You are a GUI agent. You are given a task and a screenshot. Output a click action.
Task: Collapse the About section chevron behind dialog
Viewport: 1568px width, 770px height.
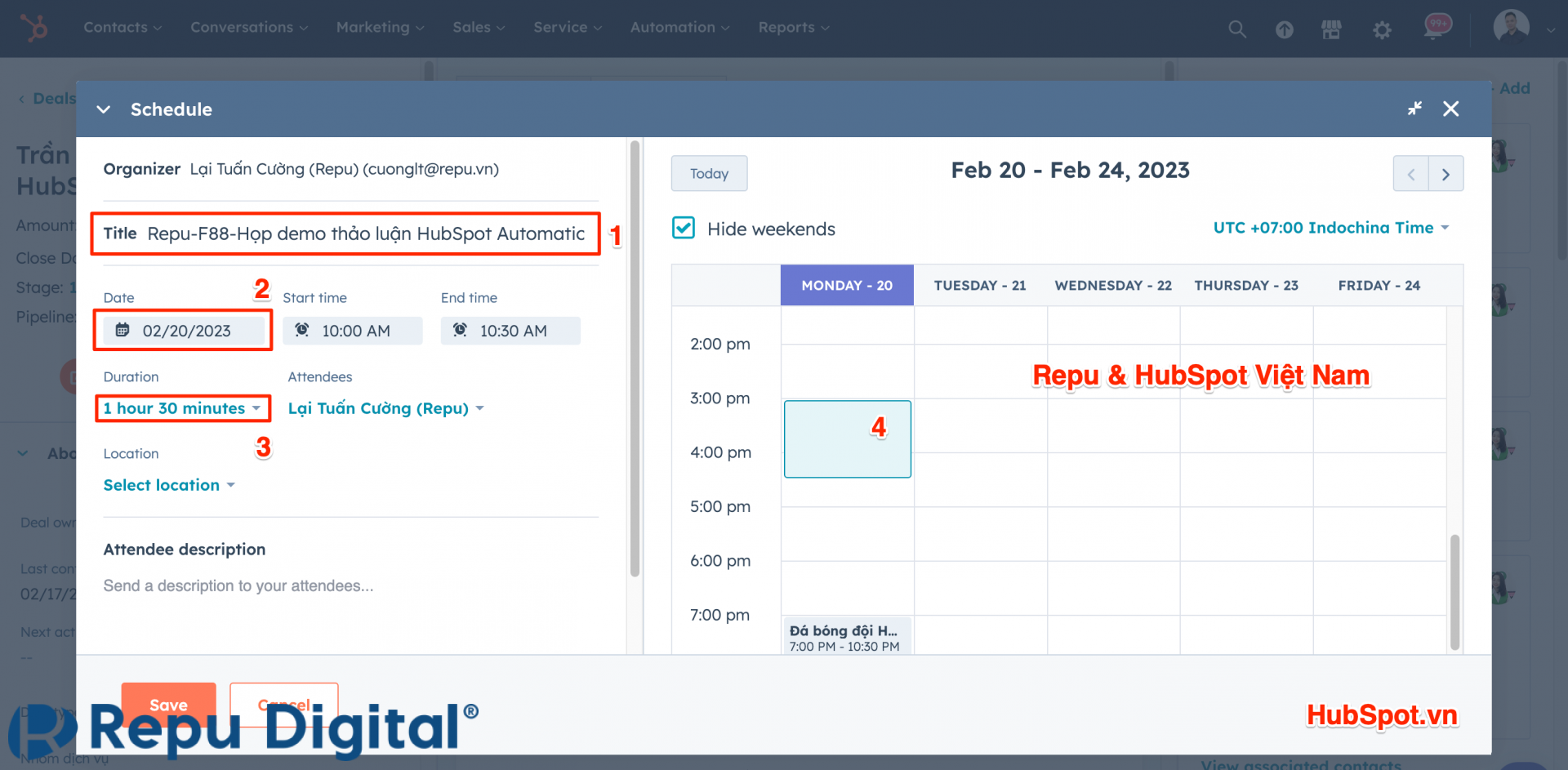(23, 453)
